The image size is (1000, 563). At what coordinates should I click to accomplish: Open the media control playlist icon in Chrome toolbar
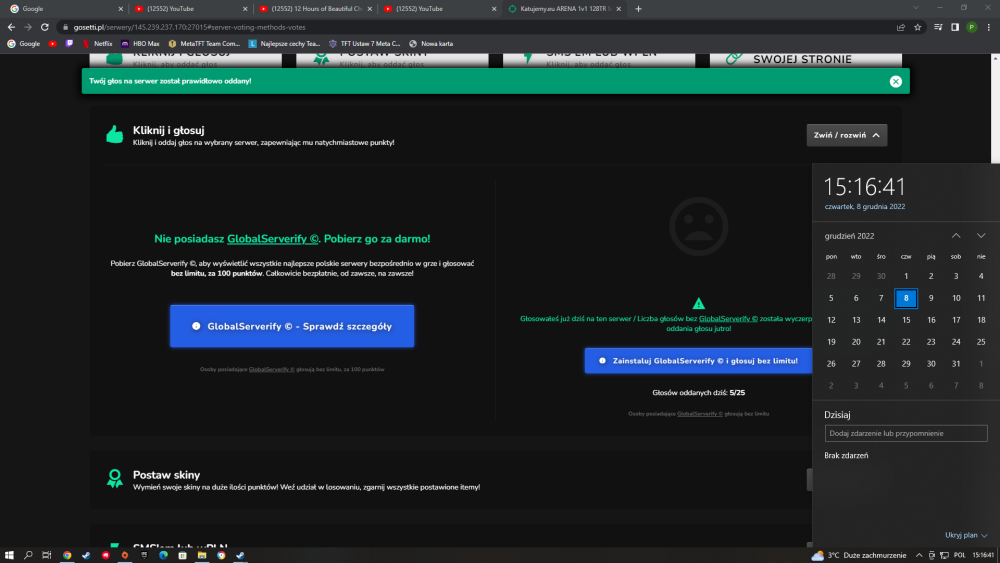tap(938, 27)
